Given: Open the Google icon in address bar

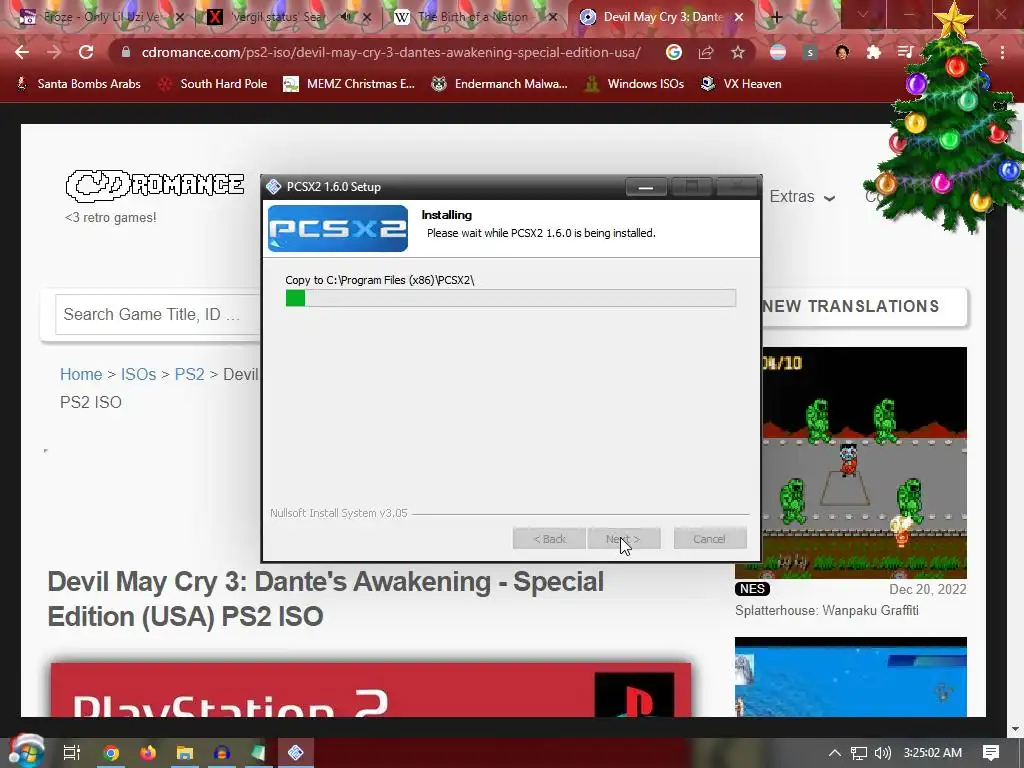Looking at the screenshot, I should (674, 52).
